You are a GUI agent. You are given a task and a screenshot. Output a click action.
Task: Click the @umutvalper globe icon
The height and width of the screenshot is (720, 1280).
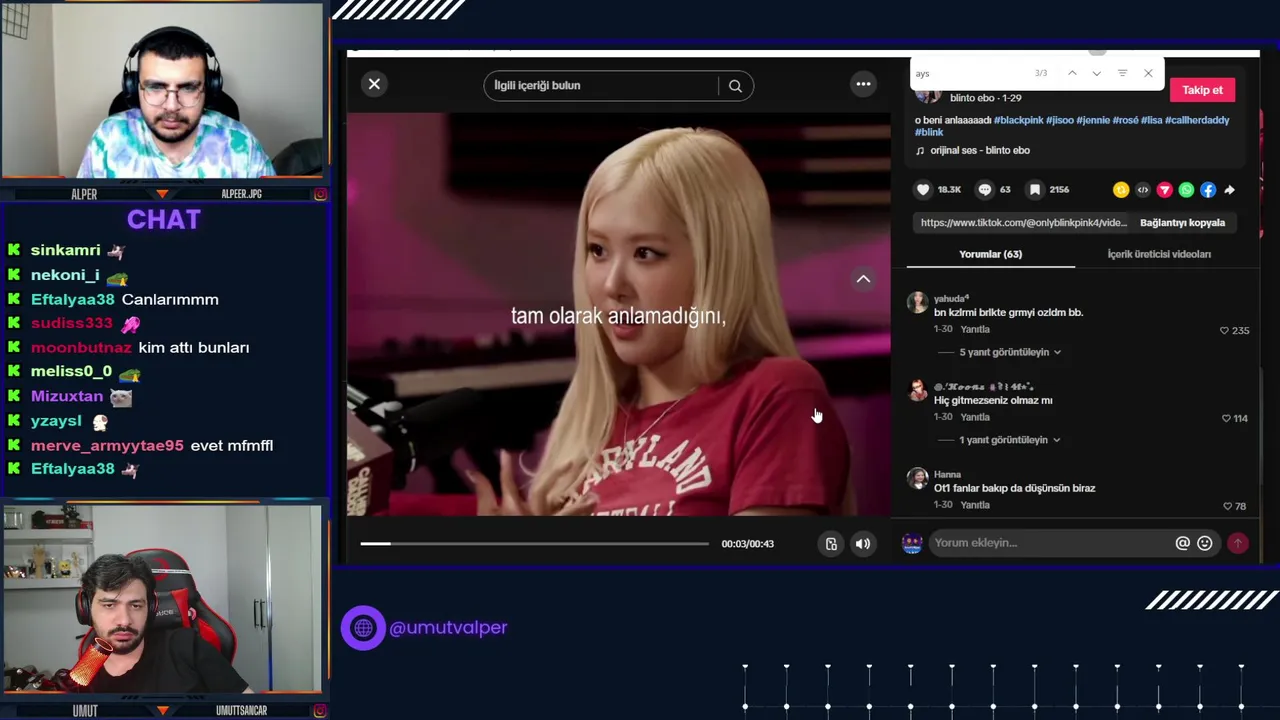363,628
